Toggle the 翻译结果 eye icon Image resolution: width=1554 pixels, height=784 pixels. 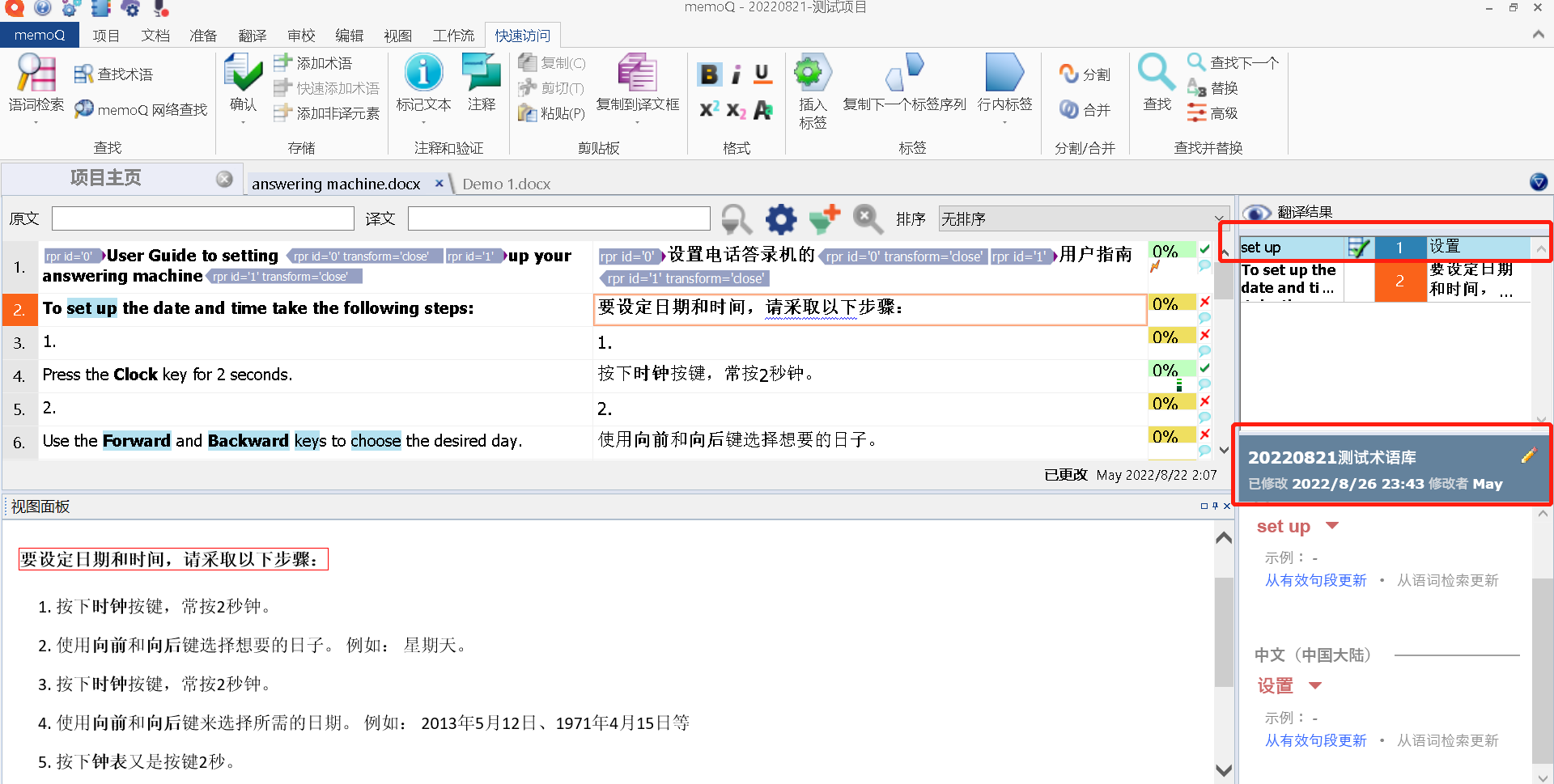point(1256,212)
